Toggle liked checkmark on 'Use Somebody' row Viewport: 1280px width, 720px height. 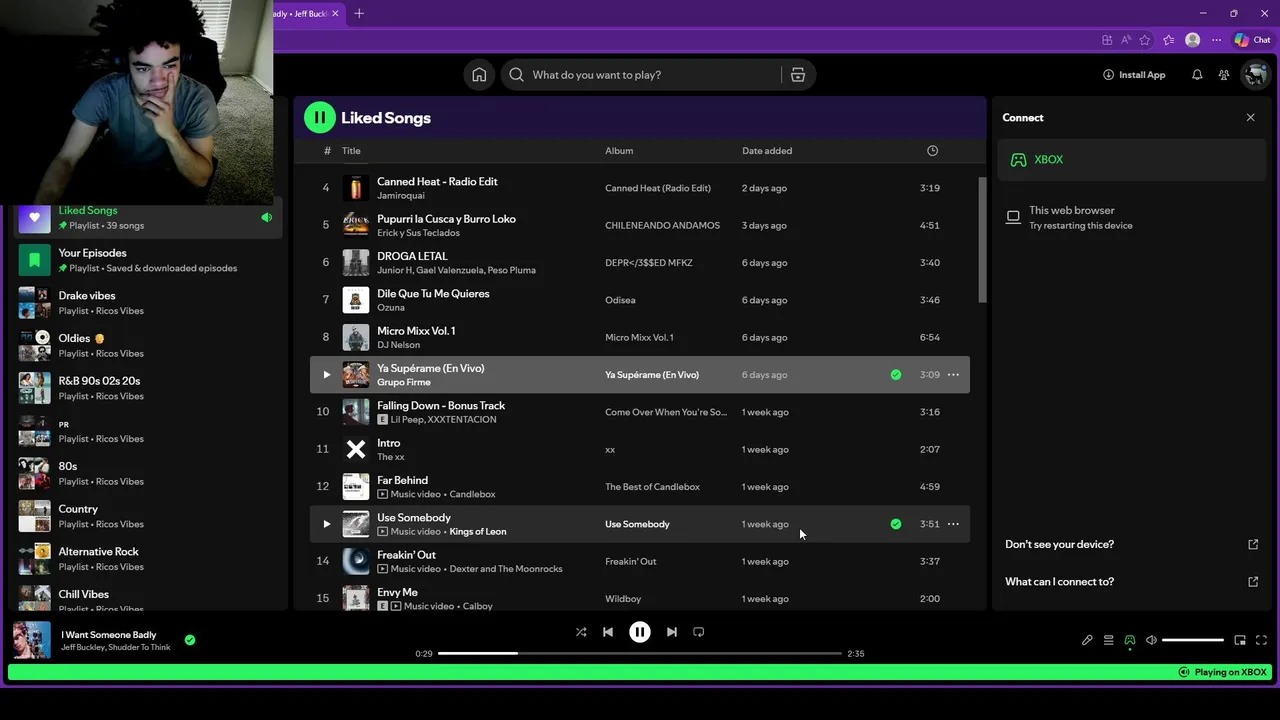[x=896, y=524]
